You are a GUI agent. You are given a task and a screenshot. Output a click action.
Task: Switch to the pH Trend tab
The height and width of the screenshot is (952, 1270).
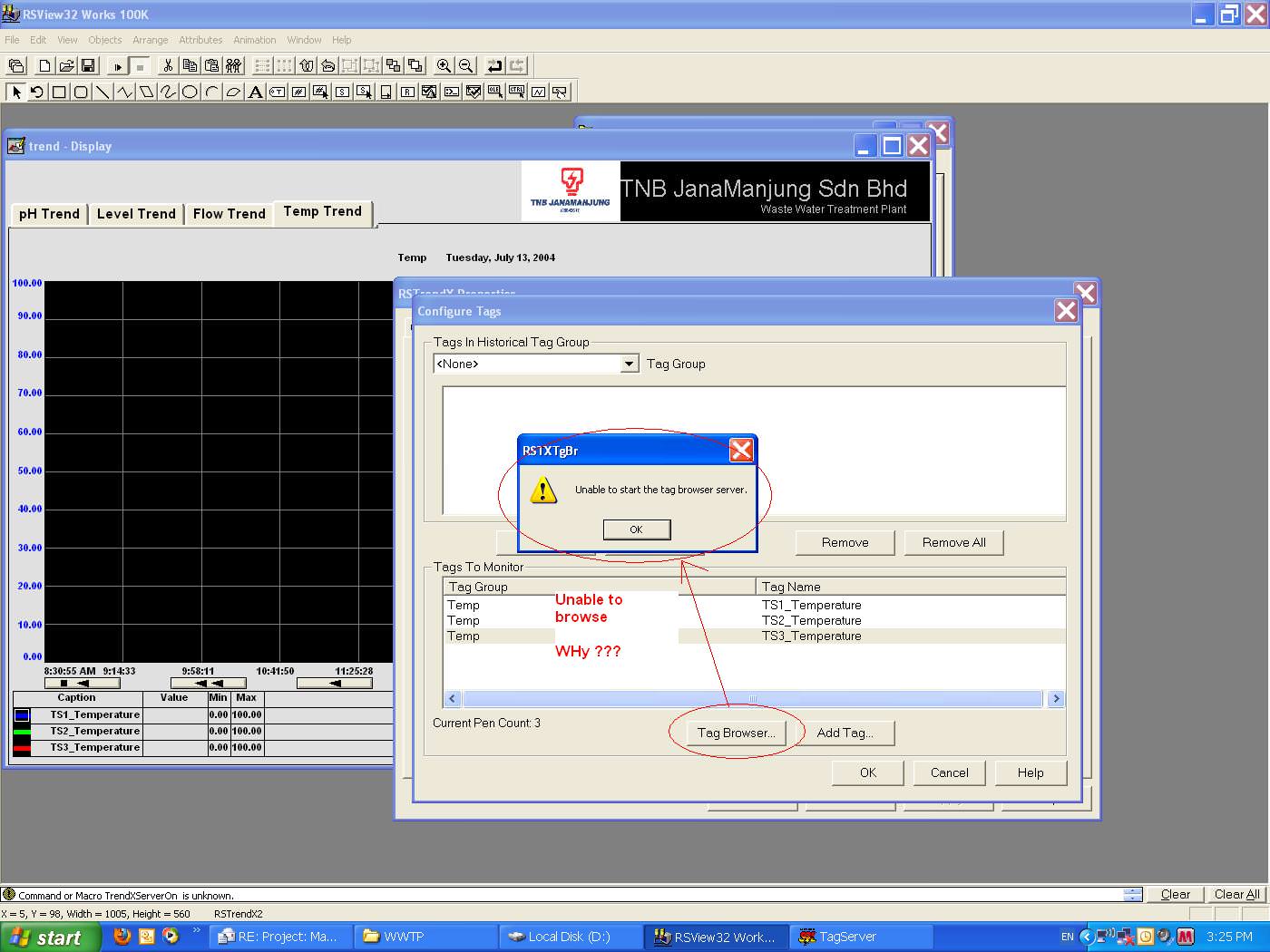[49, 214]
